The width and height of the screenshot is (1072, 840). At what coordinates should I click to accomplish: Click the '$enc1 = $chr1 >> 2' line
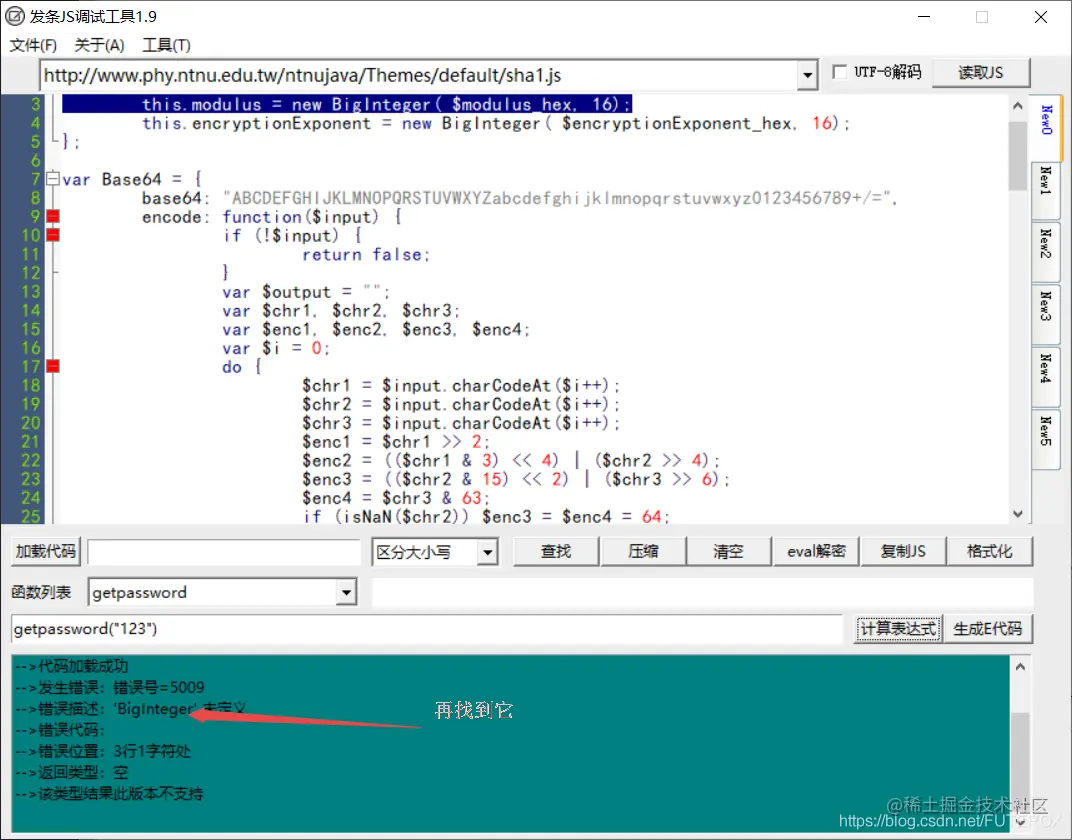396,442
